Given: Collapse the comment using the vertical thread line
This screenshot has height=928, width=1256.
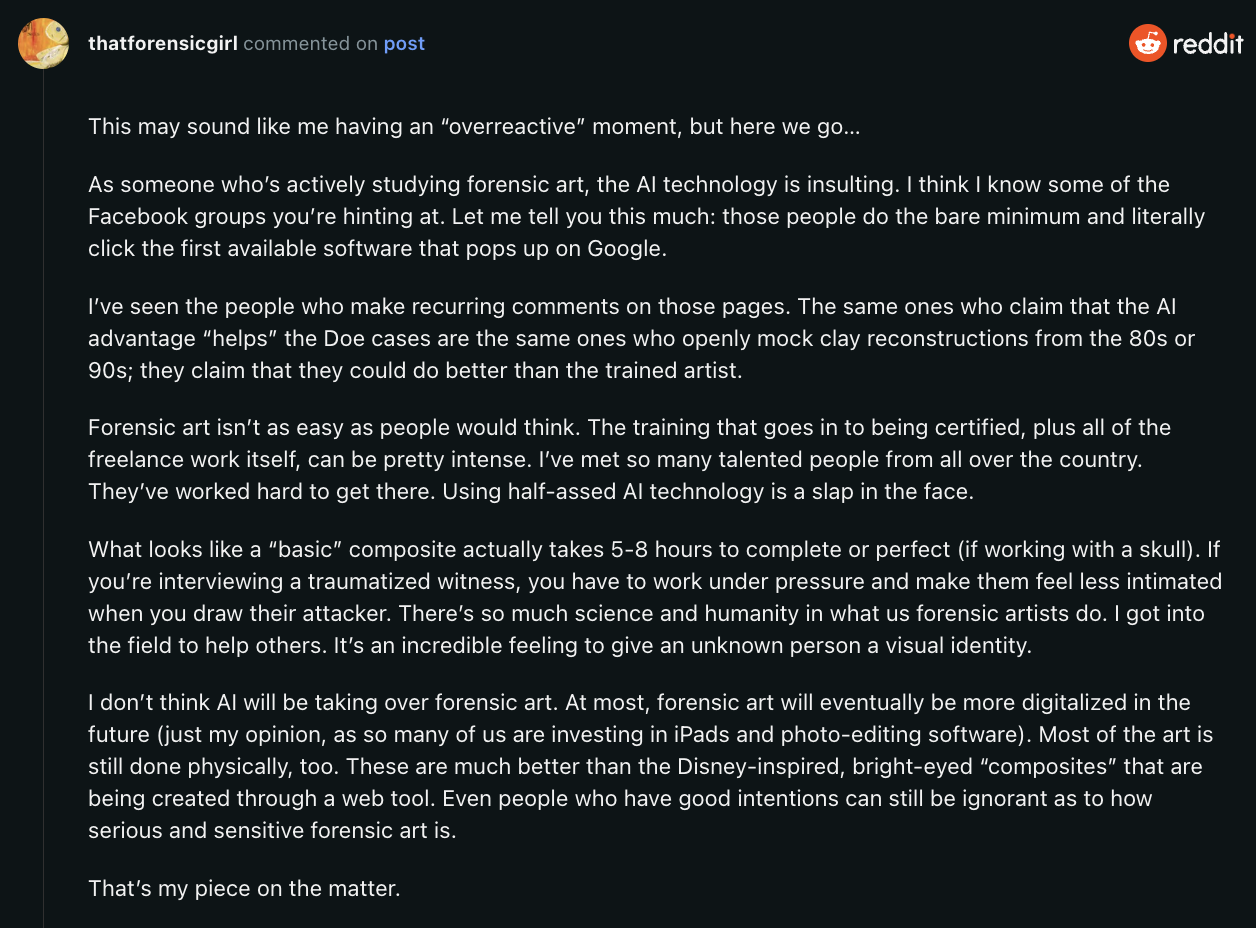Looking at the screenshot, I should click(x=43, y=500).
